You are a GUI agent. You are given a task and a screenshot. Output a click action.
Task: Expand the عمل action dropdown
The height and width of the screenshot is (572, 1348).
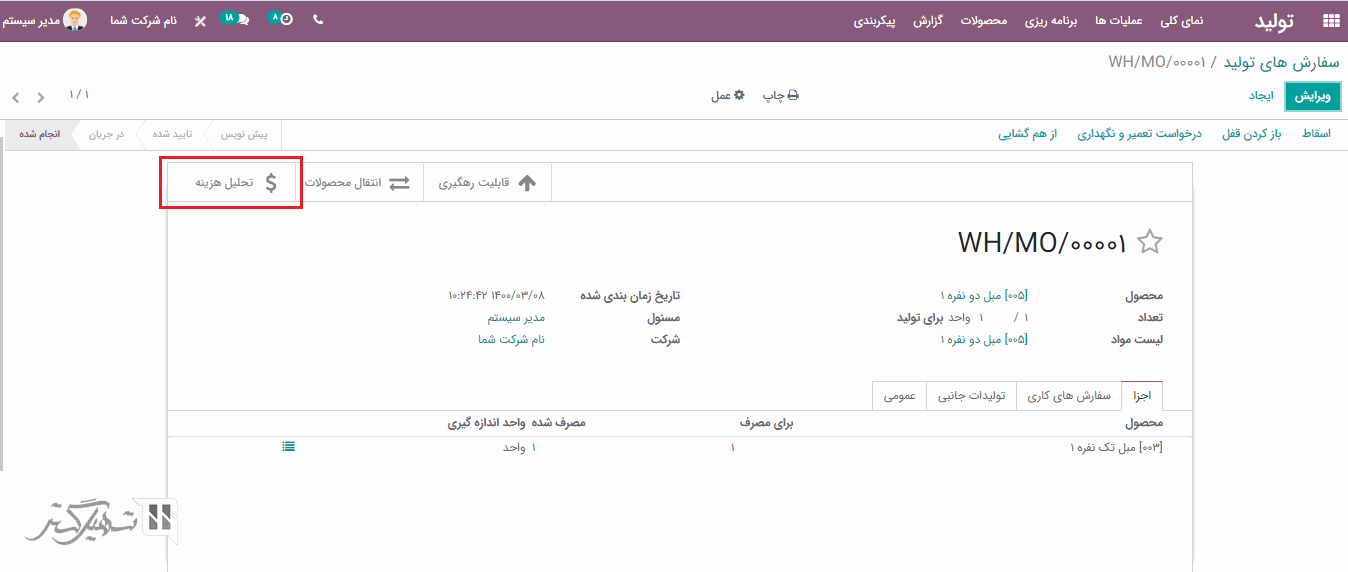[728, 96]
